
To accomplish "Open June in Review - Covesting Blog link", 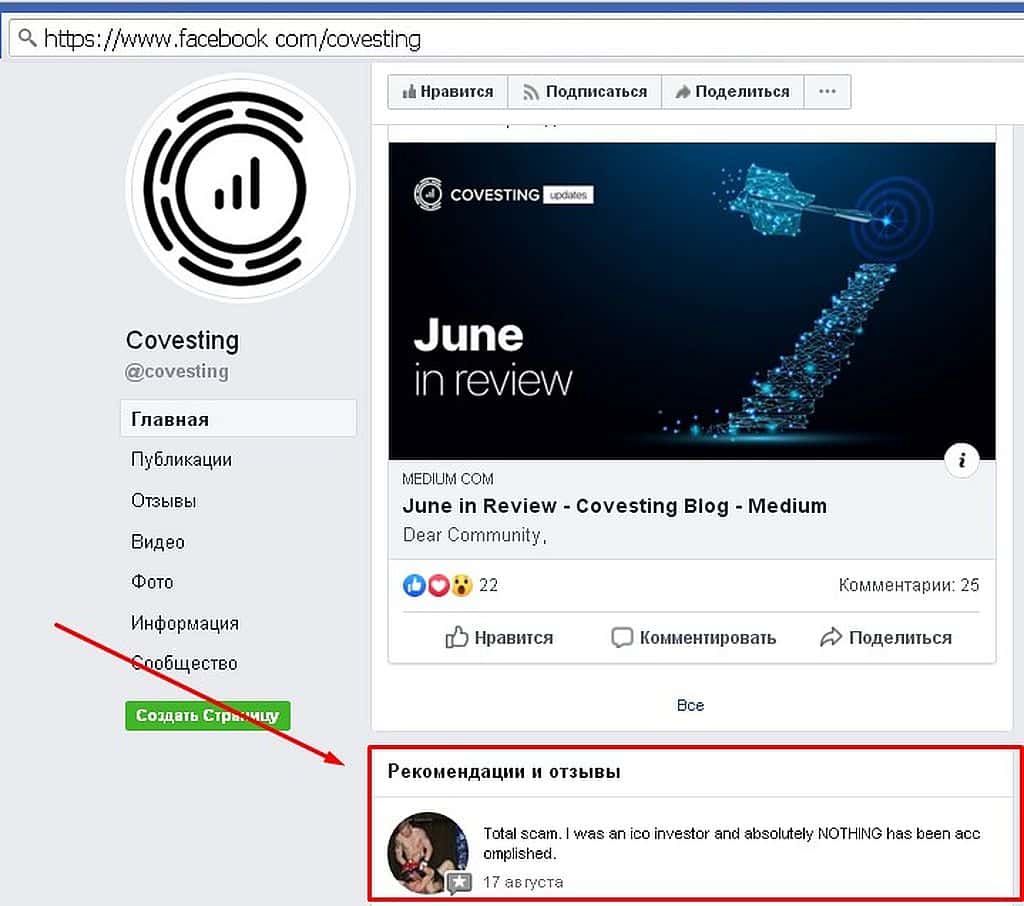I will coord(615,506).
